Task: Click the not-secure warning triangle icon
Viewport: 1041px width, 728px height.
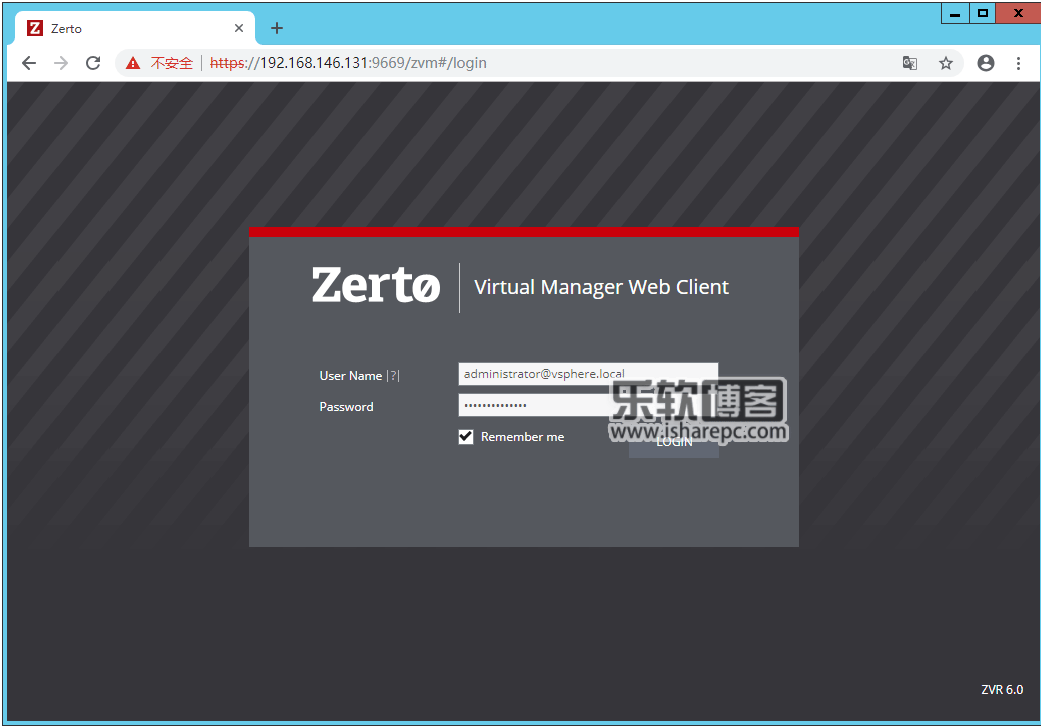Action: click(133, 63)
